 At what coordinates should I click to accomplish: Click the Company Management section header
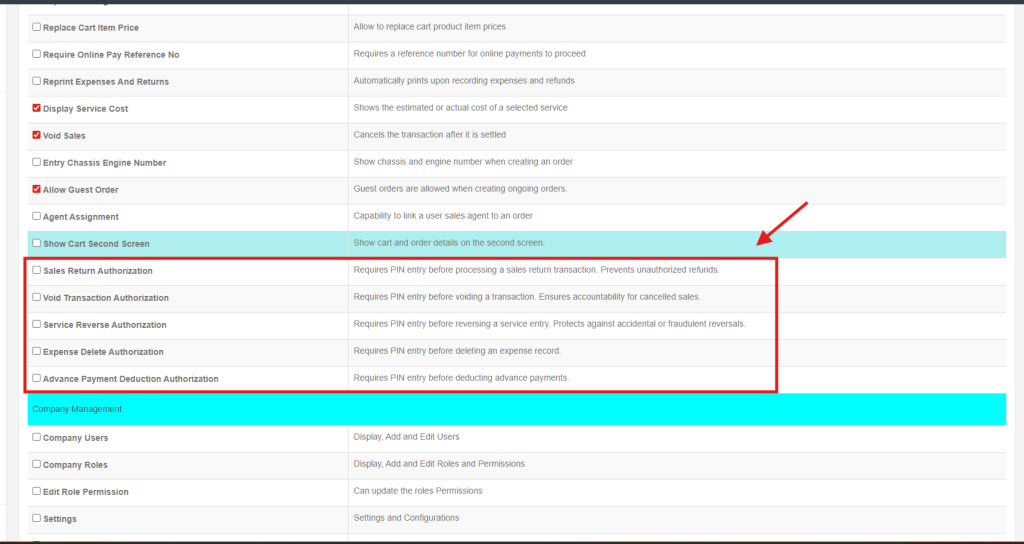tap(77, 409)
